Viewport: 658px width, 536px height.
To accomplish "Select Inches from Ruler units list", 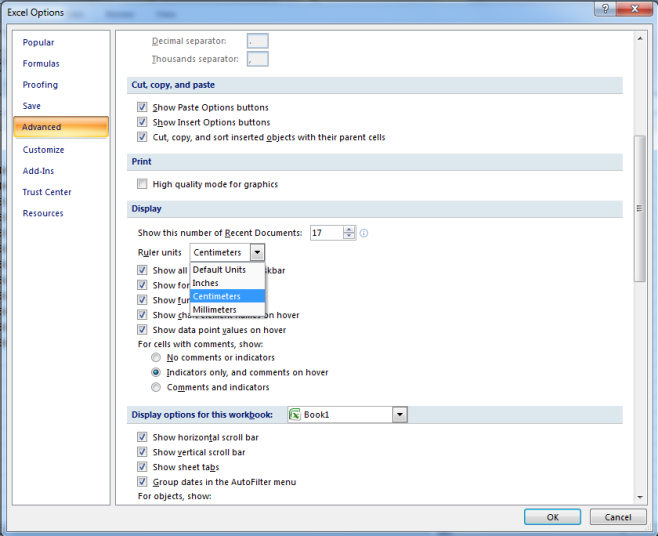I will click(206, 283).
